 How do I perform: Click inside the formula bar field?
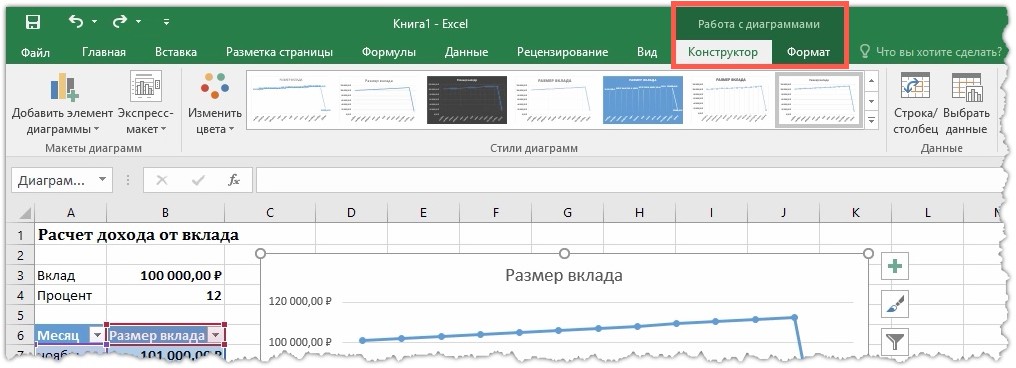pos(629,180)
